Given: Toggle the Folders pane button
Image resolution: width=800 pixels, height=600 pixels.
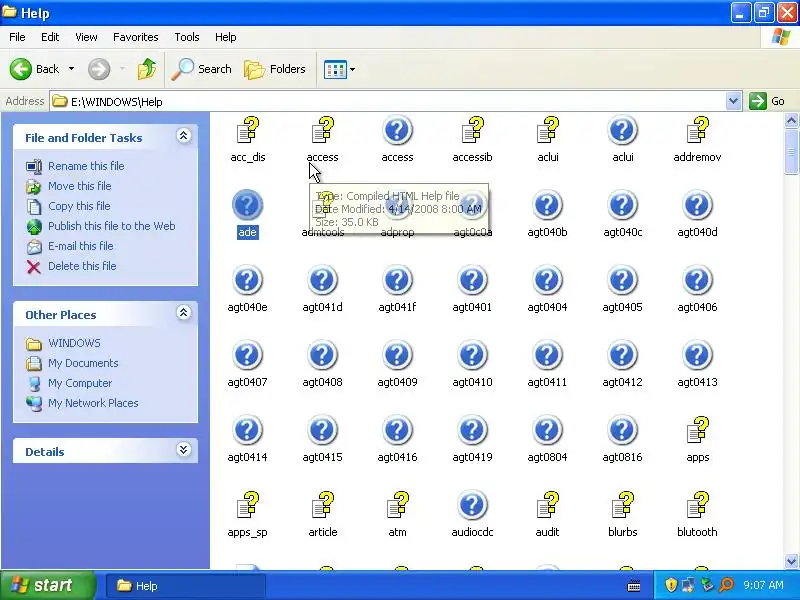Looking at the screenshot, I should point(275,69).
